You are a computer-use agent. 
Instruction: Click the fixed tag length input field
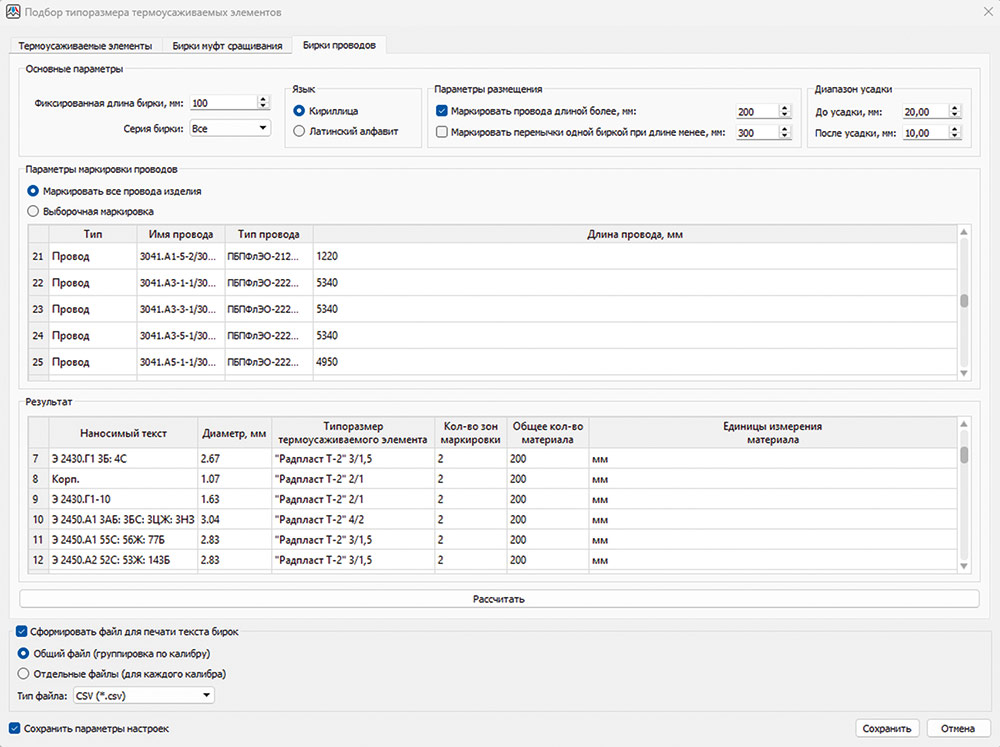(x=222, y=103)
